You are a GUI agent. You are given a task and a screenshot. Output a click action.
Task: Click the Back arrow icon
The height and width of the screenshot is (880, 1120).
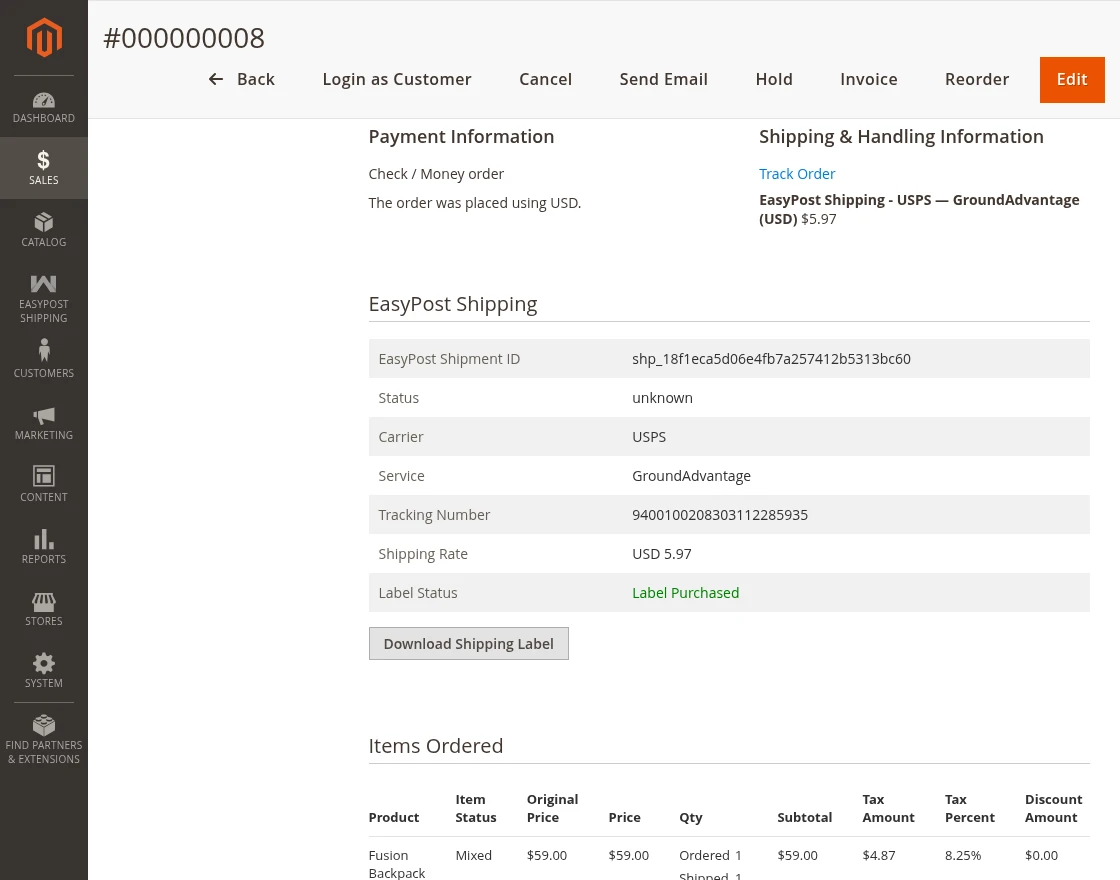pyautogui.click(x=216, y=79)
